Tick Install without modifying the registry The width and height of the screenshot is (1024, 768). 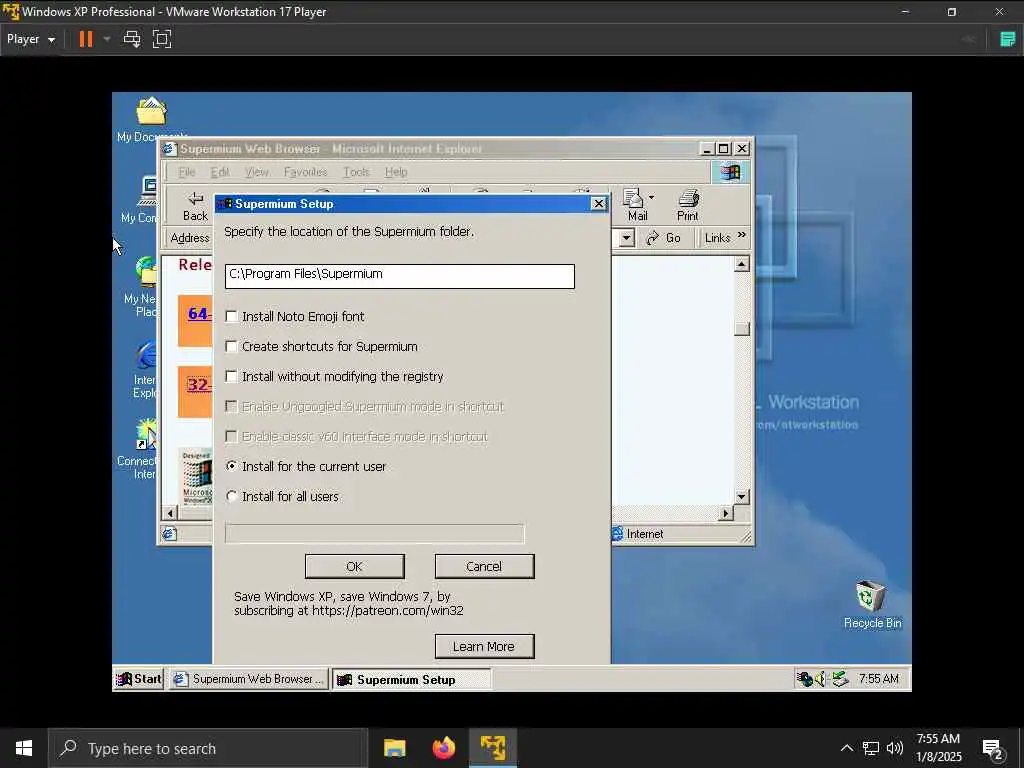point(231,377)
